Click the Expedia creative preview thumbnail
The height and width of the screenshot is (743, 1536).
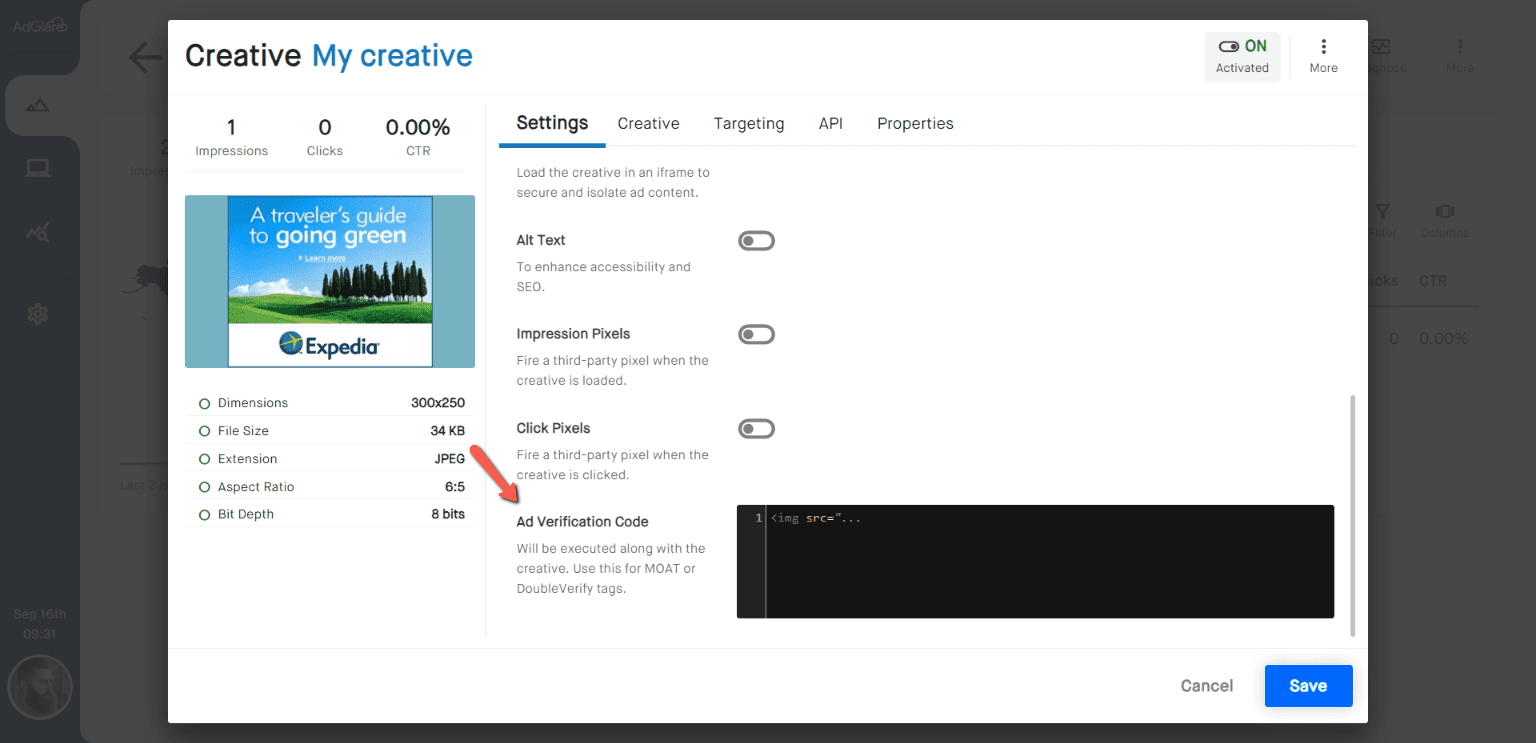[x=329, y=281]
